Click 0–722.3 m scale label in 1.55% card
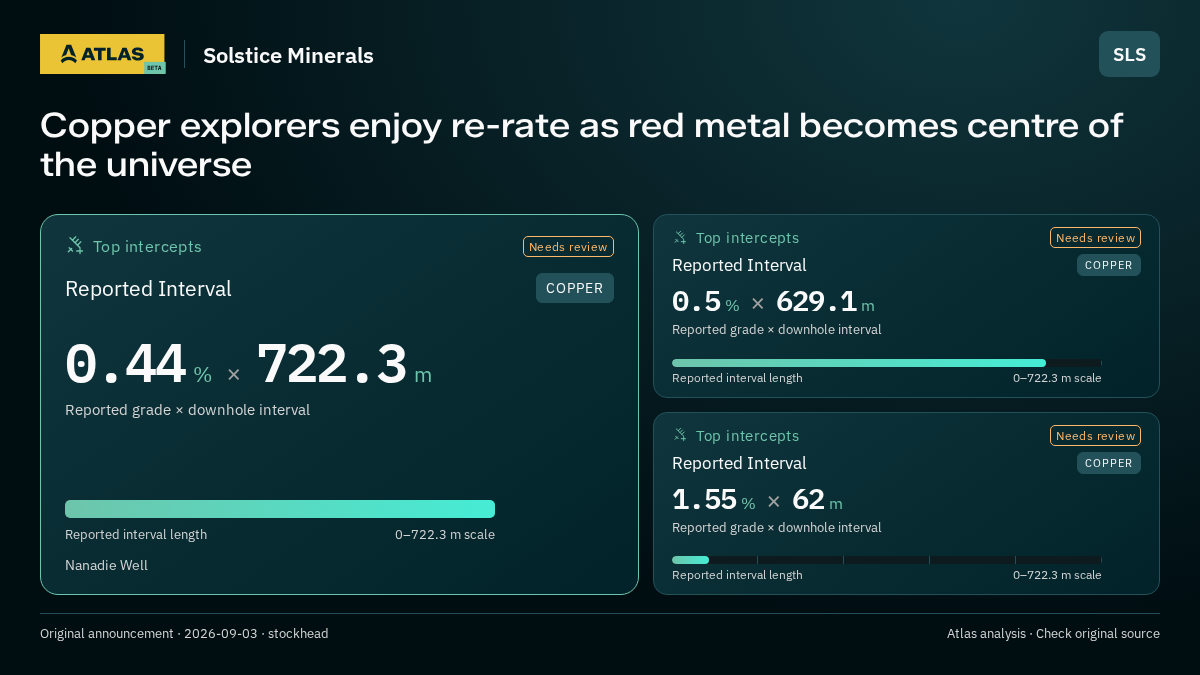 (1057, 575)
